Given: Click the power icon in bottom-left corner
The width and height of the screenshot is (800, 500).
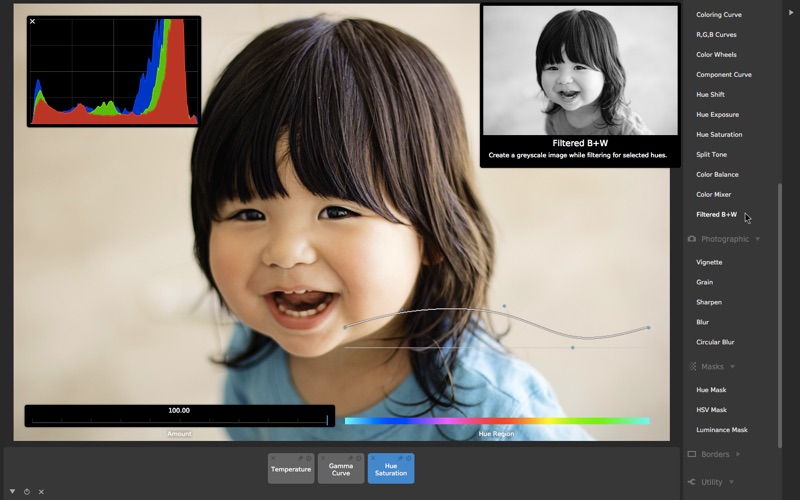Looking at the screenshot, I should click(x=26, y=491).
